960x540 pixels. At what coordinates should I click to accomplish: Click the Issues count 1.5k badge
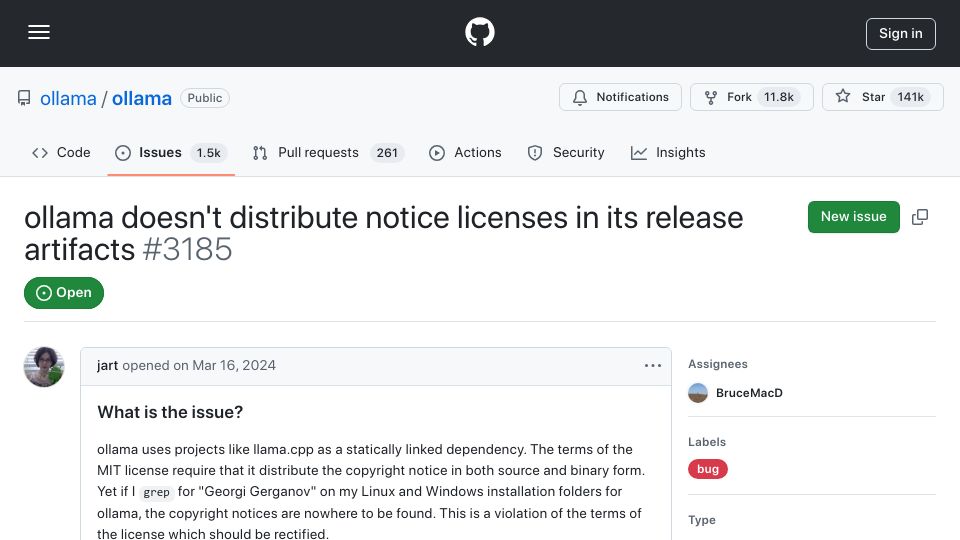(x=208, y=152)
